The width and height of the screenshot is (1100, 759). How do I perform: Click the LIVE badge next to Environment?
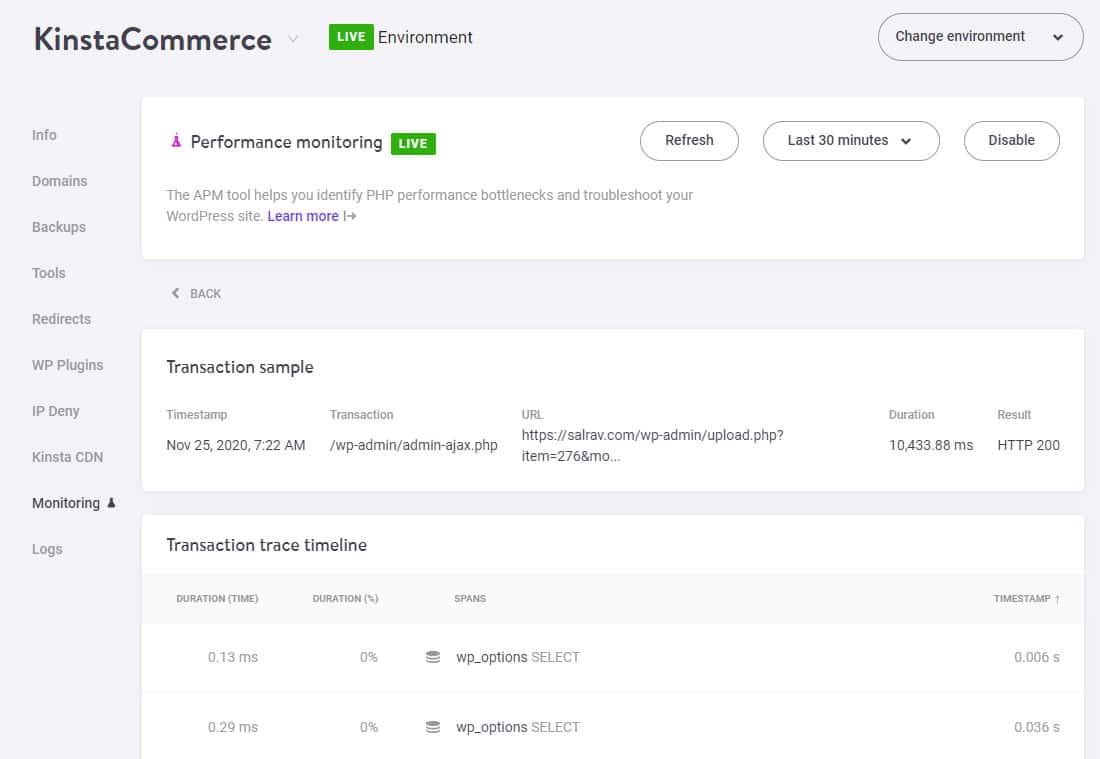click(x=351, y=37)
